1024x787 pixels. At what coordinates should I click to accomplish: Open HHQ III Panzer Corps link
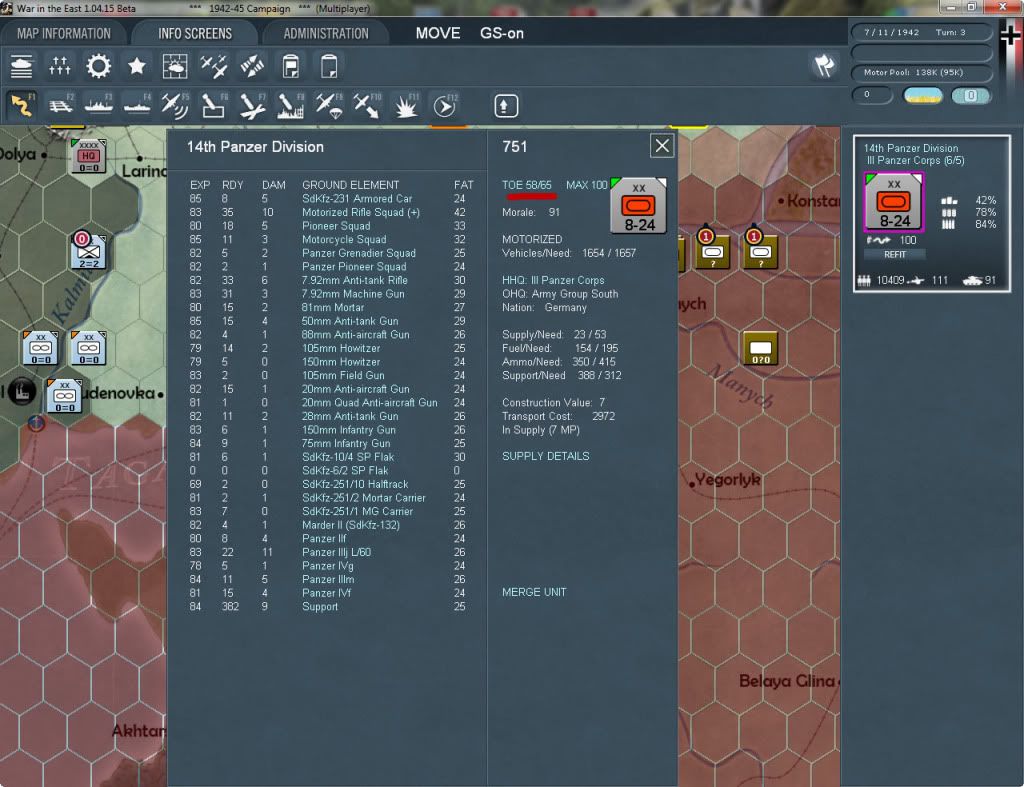tap(553, 280)
